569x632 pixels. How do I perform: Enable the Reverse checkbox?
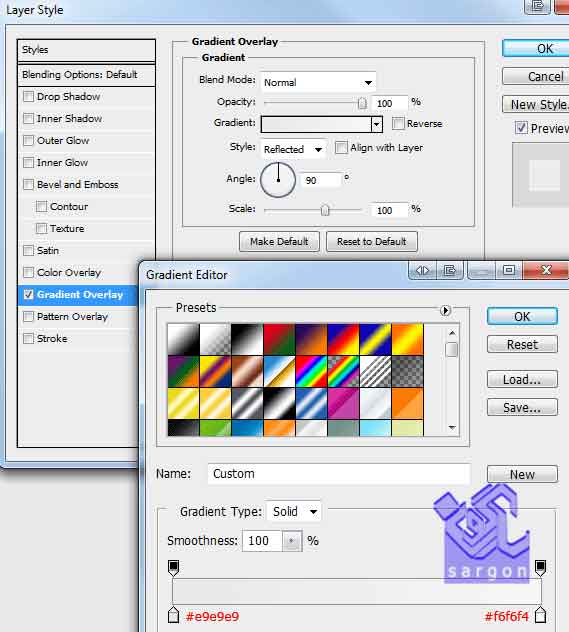pyautogui.click(x=398, y=123)
